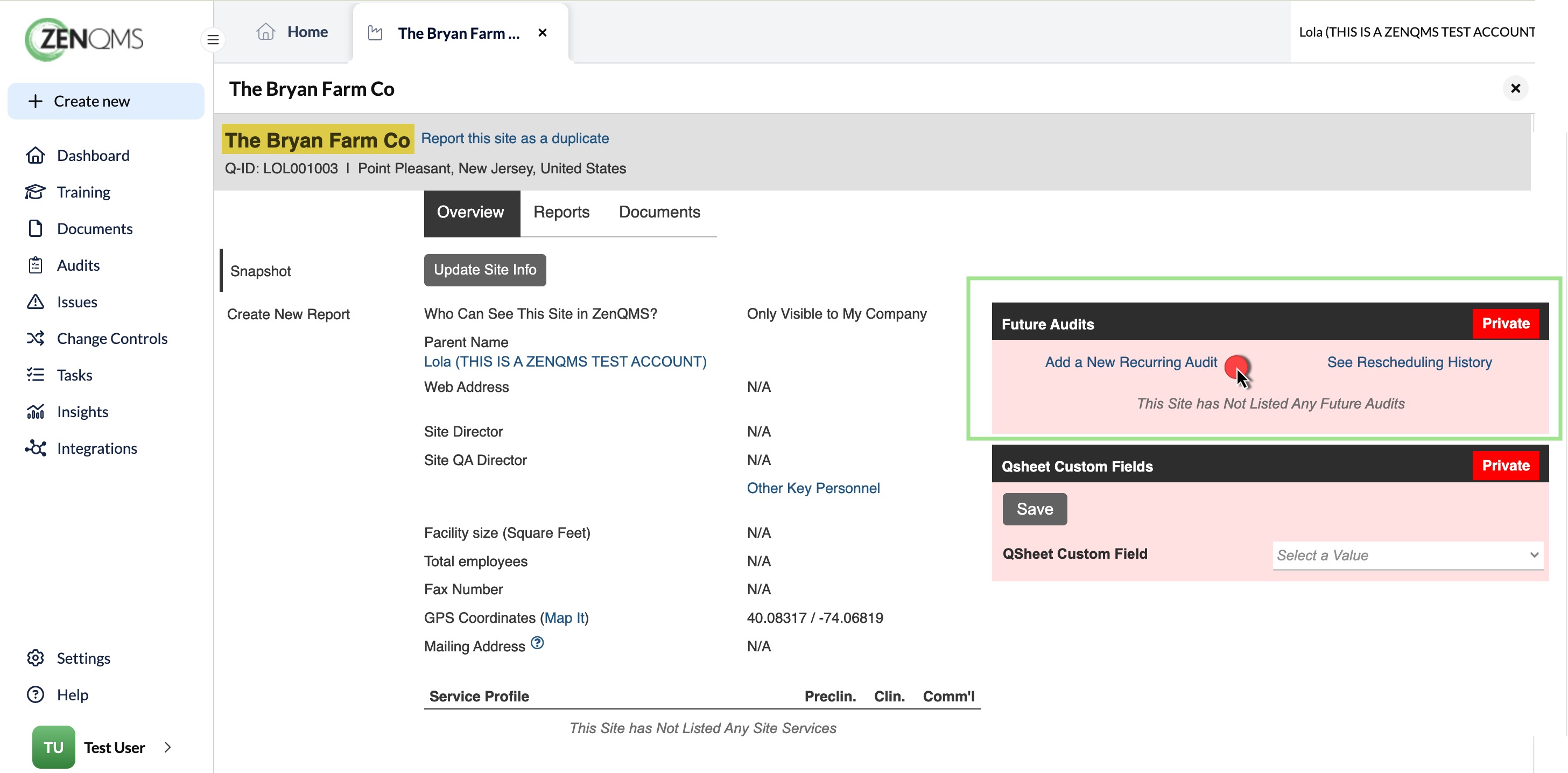Open Help in sidebar
The width and height of the screenshot is (1568, 773).
73,694
